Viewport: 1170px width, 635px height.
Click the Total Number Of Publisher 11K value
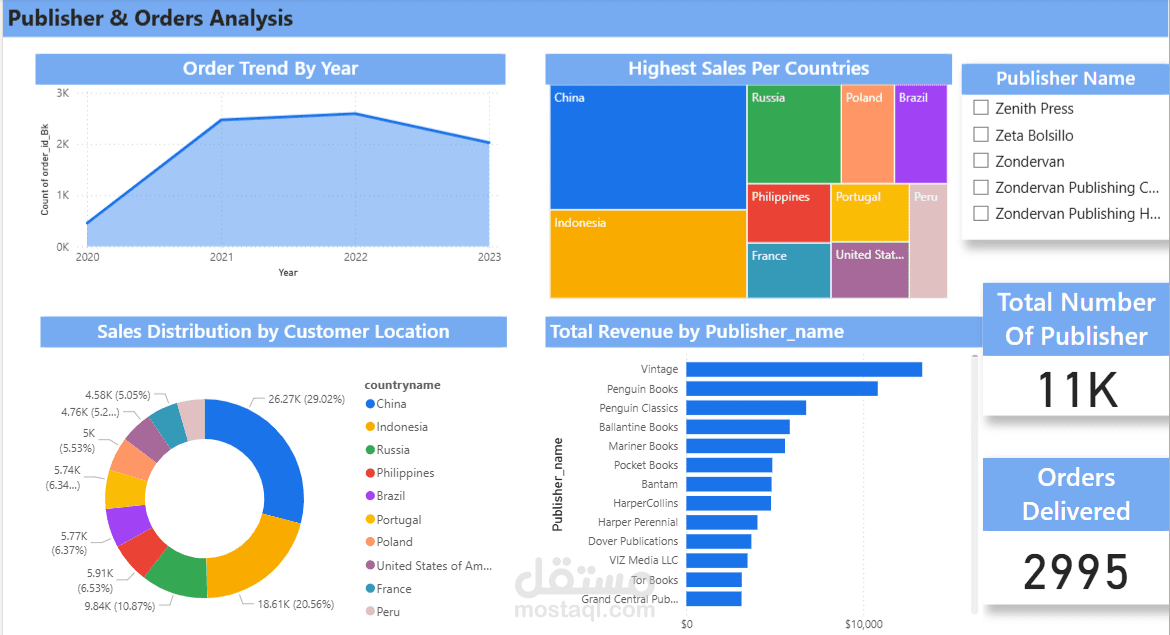click(1077, 390)
